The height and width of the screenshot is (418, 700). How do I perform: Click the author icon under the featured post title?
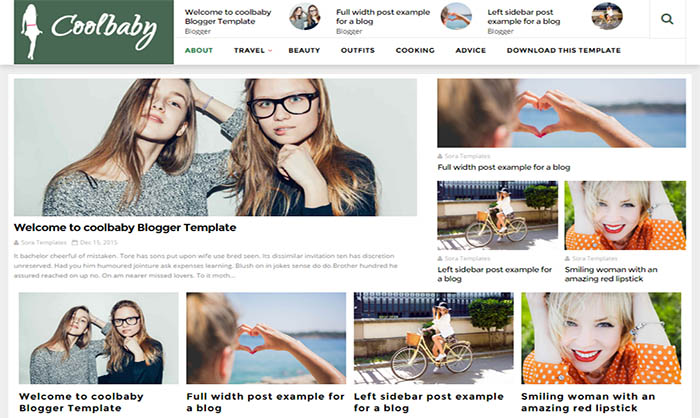17,242
